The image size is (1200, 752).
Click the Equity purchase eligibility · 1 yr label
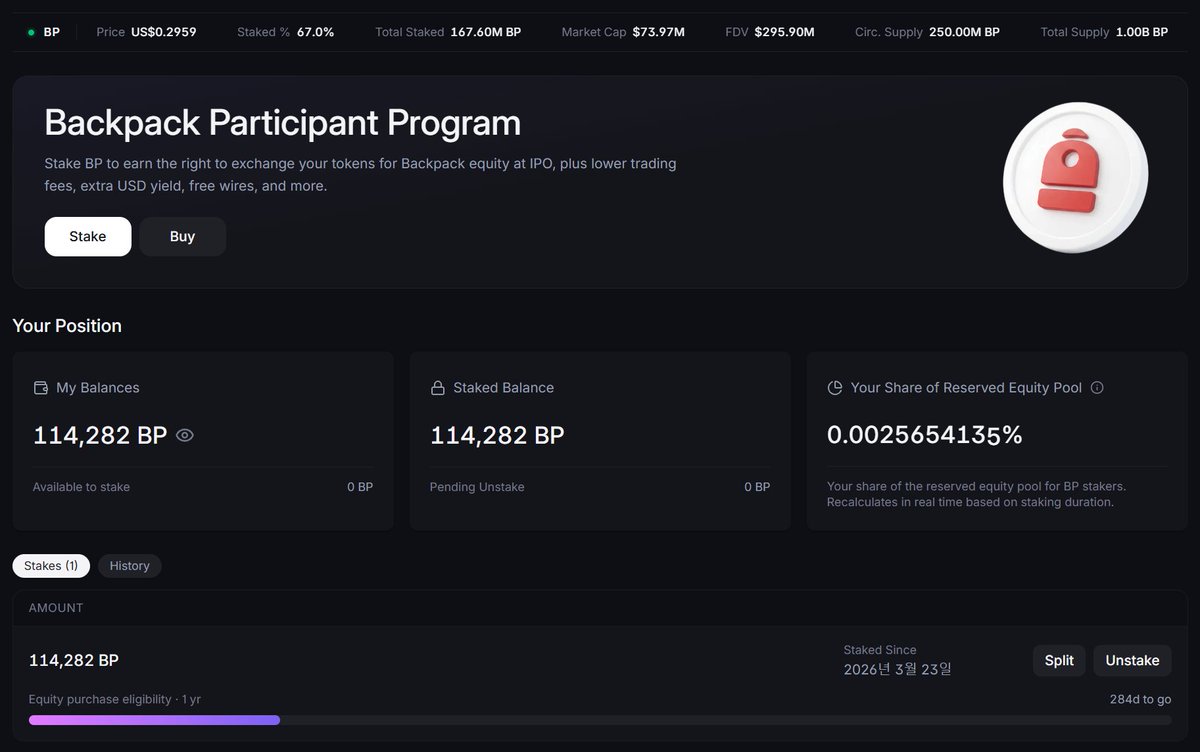click(x=115, y=699)
